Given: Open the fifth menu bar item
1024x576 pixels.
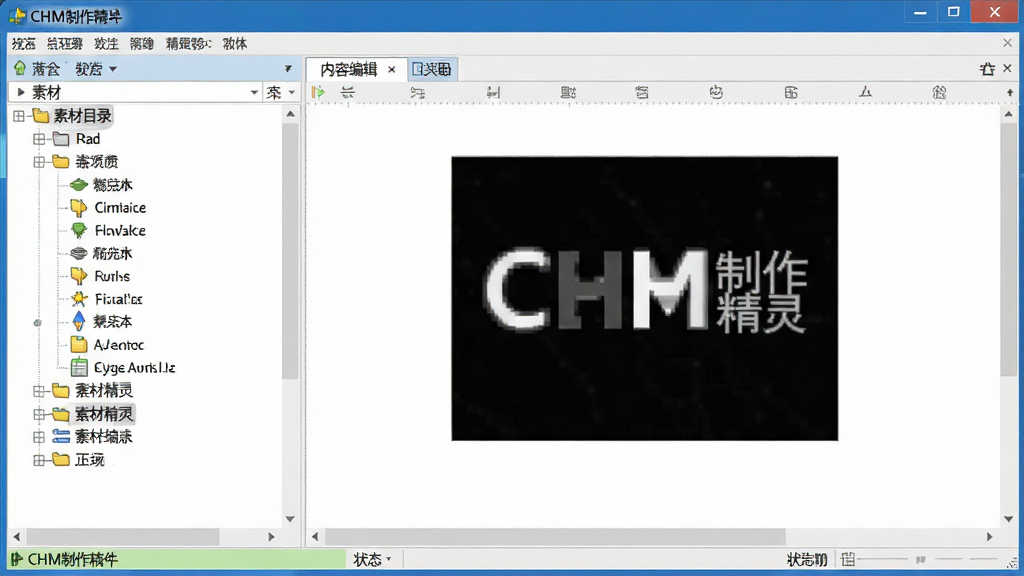Looking at the screenshot, I should click(x=188, y=44).
